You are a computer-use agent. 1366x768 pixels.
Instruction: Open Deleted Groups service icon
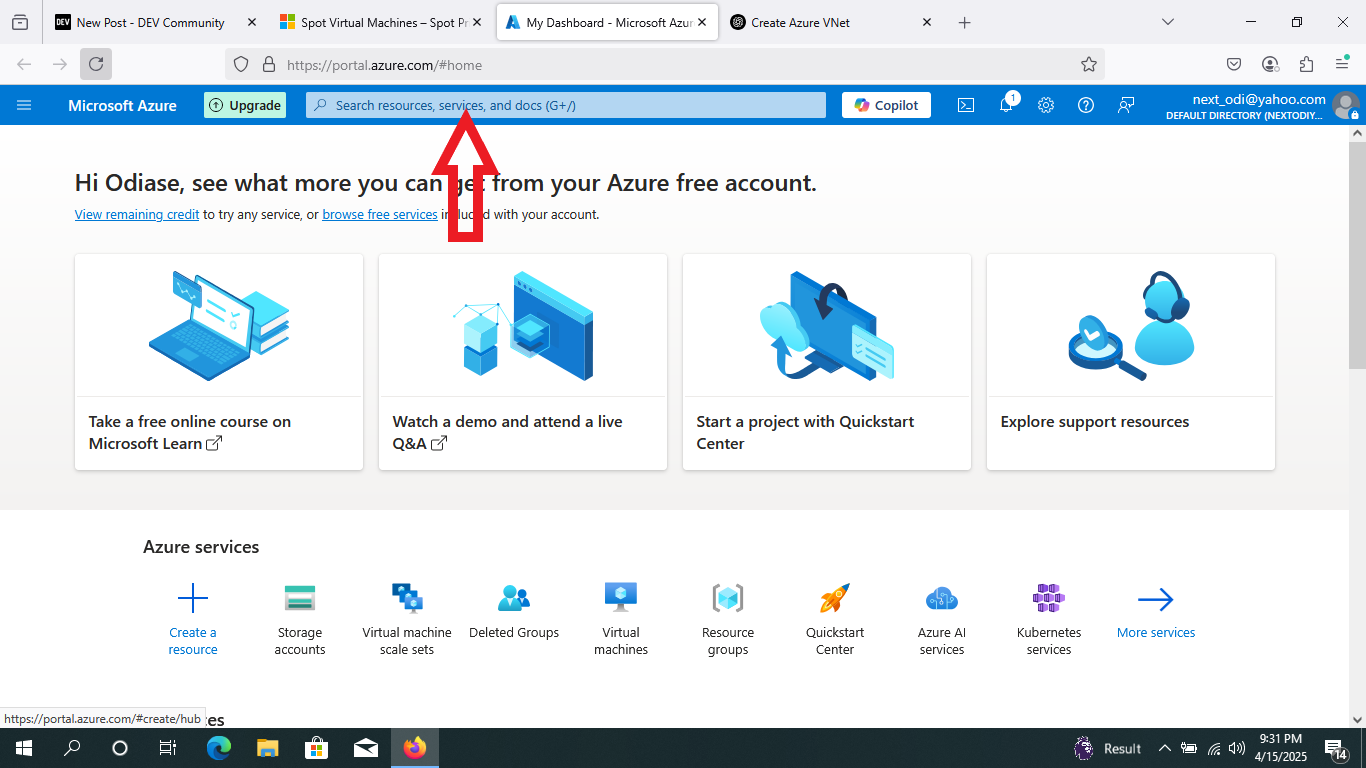pyautogui.click(x=514, y=598)
